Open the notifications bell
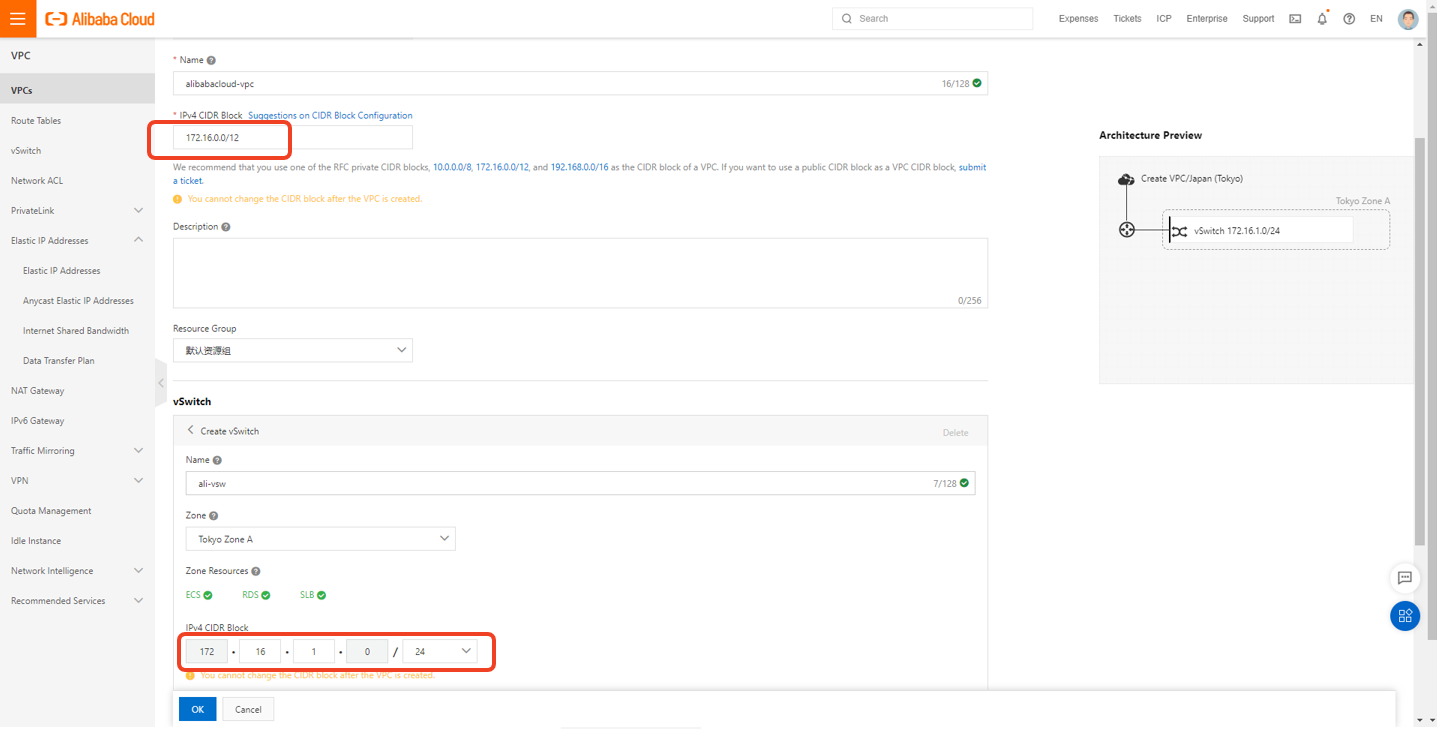The height and width of the screenshot is (729, 1437). click(x=1322, y=18)
